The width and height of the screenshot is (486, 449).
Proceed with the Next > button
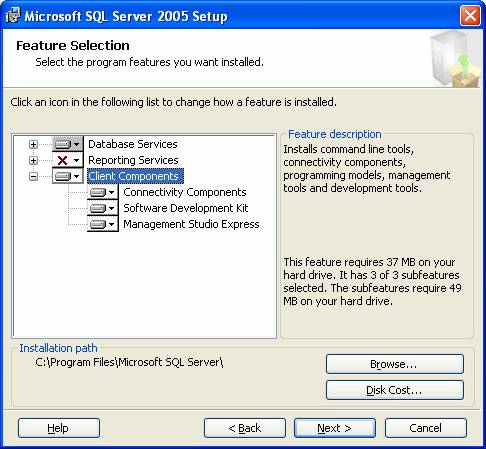(335, 428)
